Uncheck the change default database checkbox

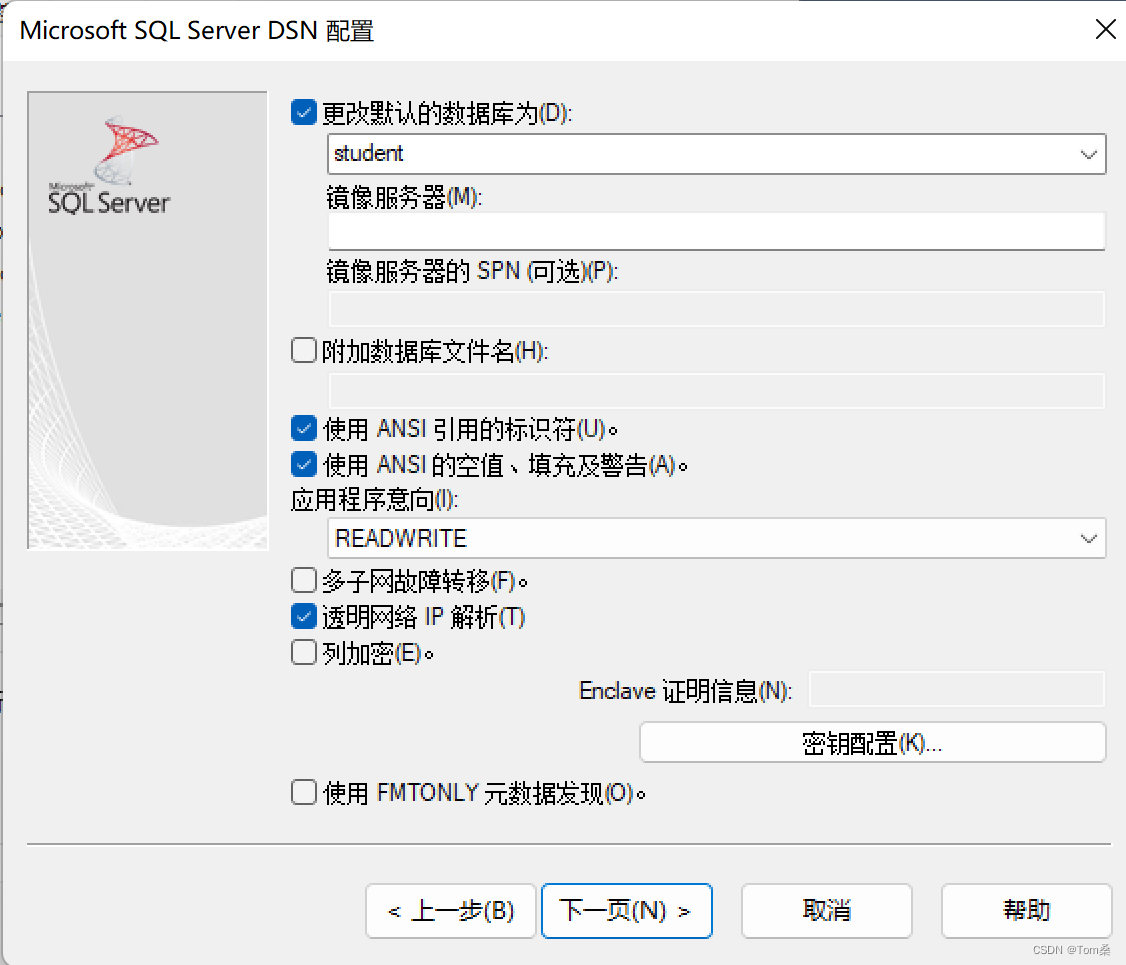[x=304, y=113]
